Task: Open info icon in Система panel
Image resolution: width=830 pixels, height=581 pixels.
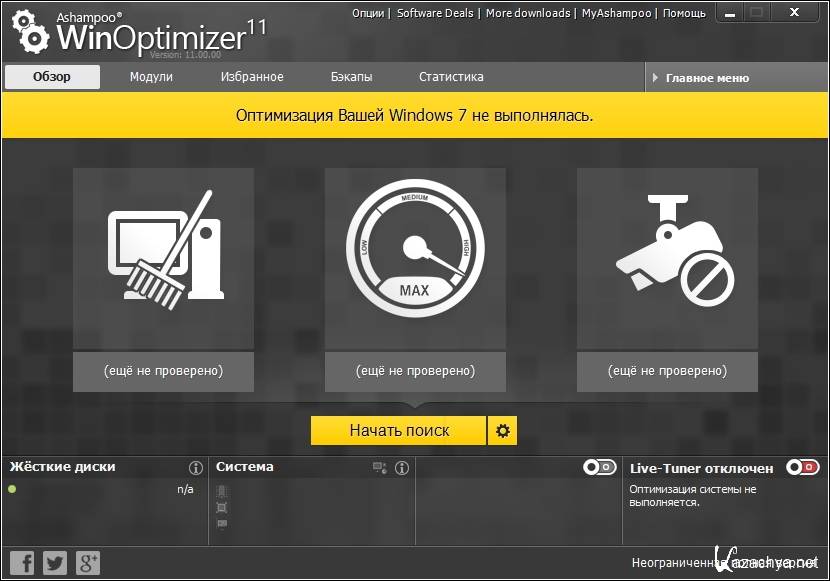Action: pos(402,468)
